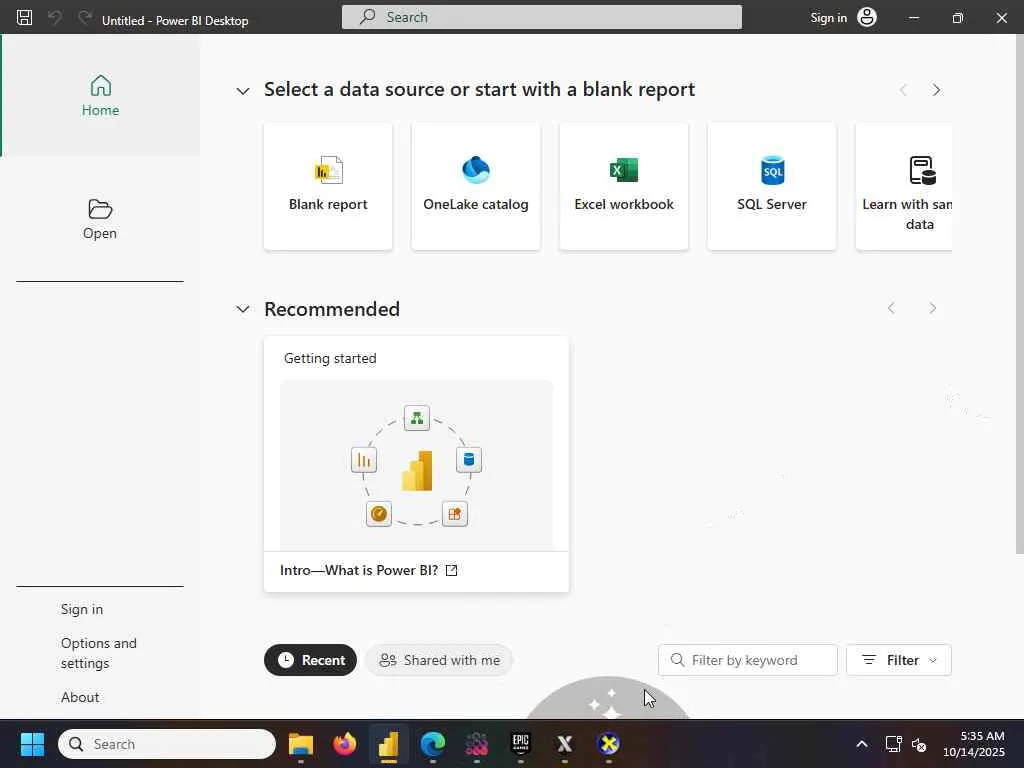Go to previous Recommended items

click(891, 308)
